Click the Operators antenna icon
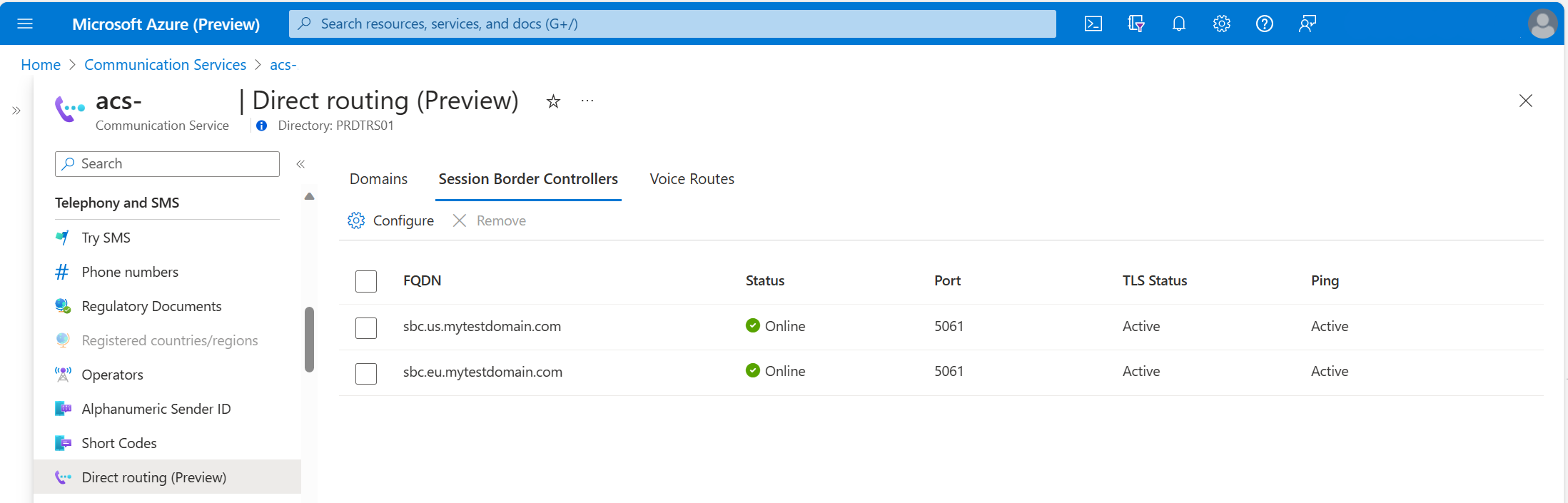 point(63,375)
